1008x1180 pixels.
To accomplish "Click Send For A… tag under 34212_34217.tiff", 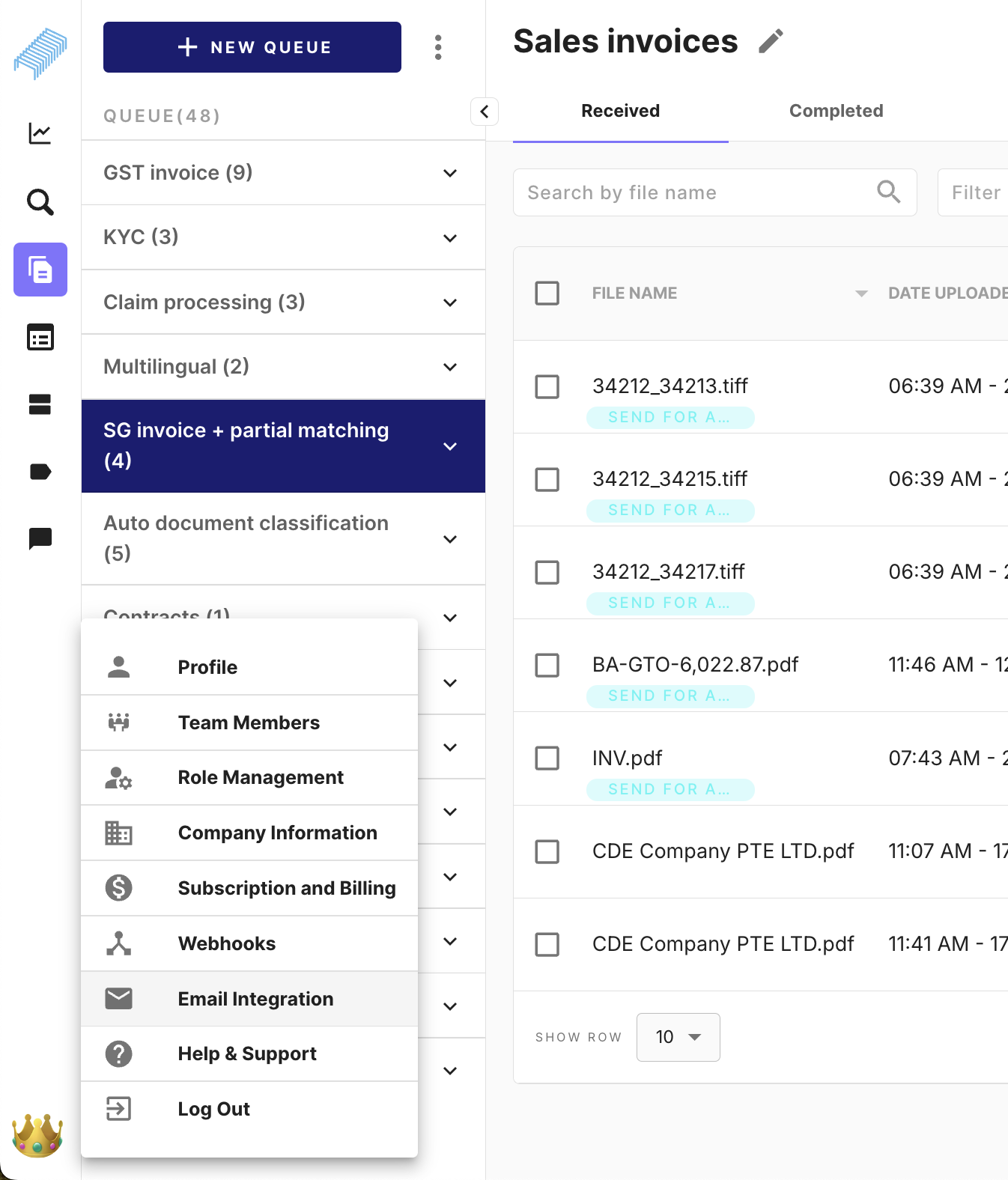I will (670, 603).
